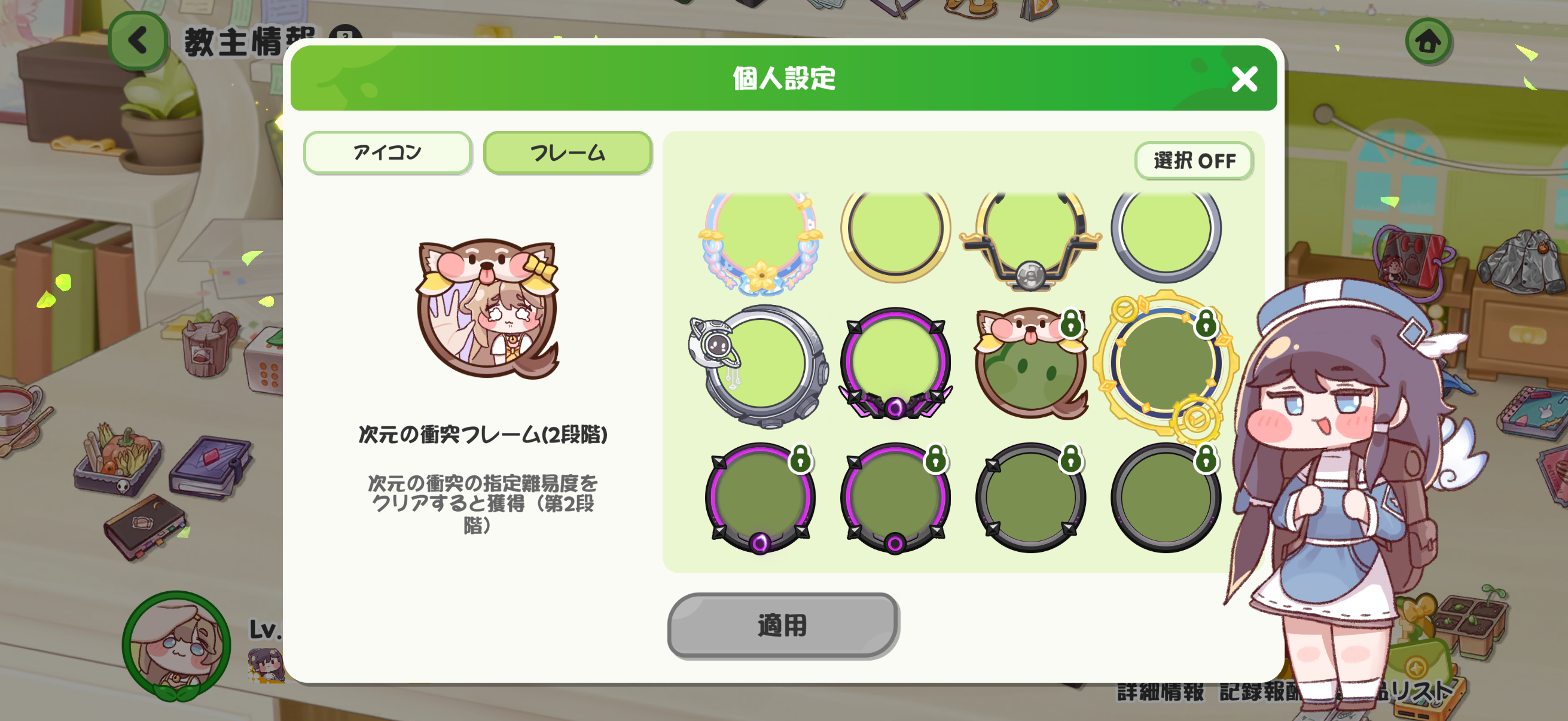Select the locked plain dark gray frame

pyautogui.click(x=1165, y=497)
